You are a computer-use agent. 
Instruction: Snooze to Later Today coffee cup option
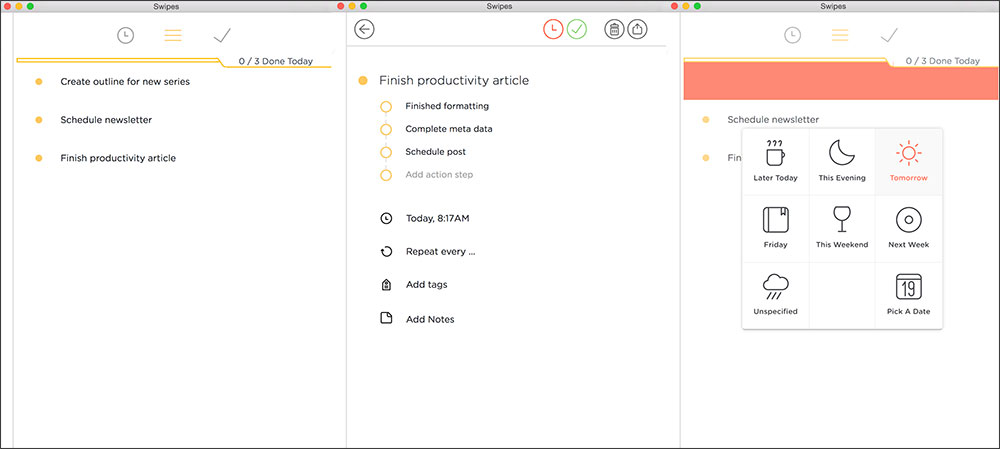(x=776, y=161)
